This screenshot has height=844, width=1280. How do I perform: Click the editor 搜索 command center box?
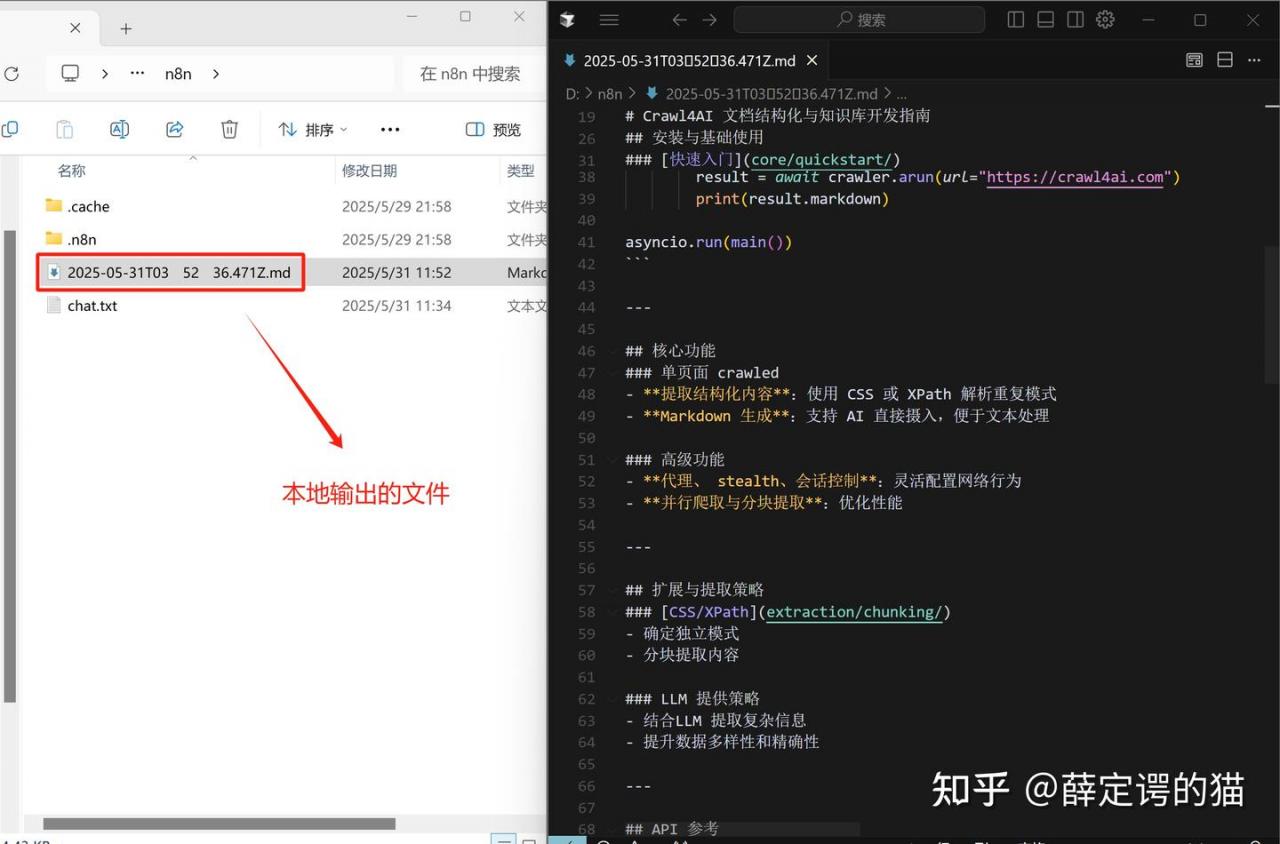[859, 19]
